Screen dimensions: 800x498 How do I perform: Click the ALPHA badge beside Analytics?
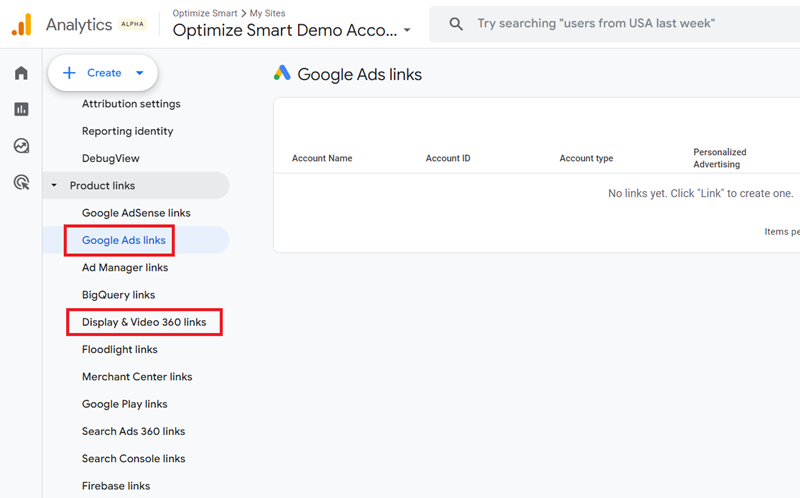133,24
